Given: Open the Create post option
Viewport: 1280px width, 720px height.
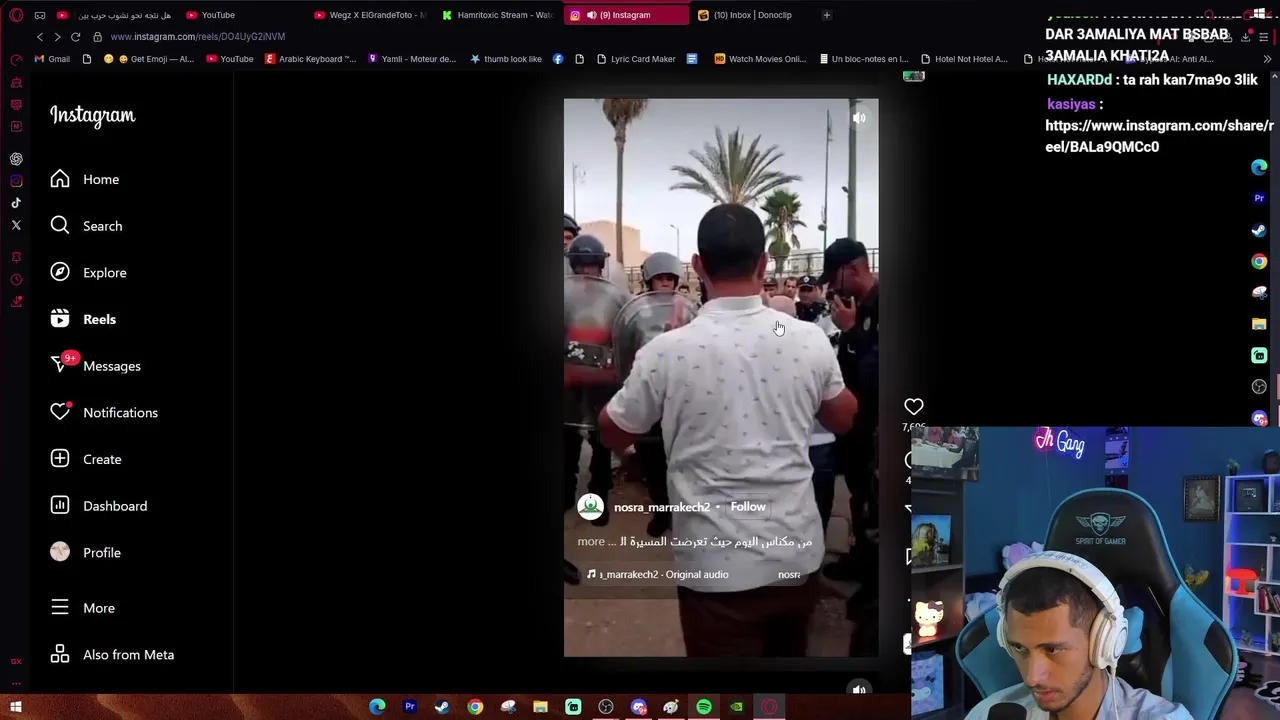Looking at the screenshot, I should [x=86, y=459].
